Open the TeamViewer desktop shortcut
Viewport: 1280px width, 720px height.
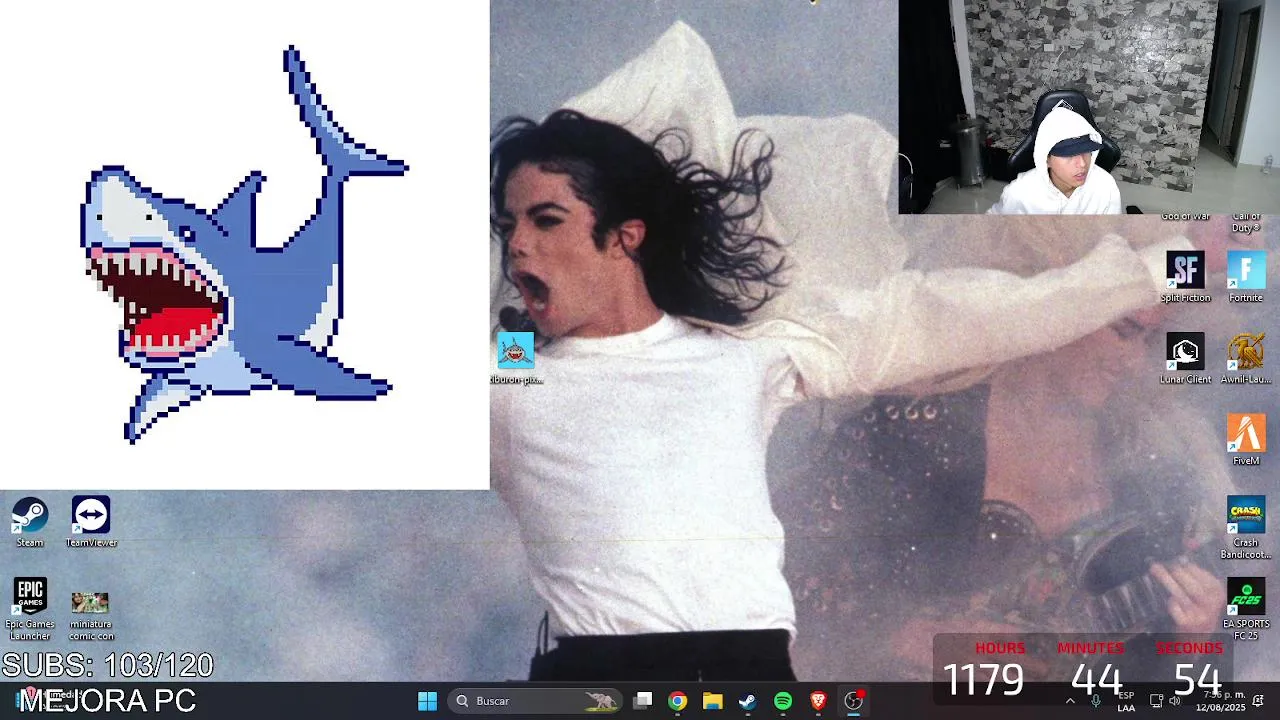(x=91, y=522)
